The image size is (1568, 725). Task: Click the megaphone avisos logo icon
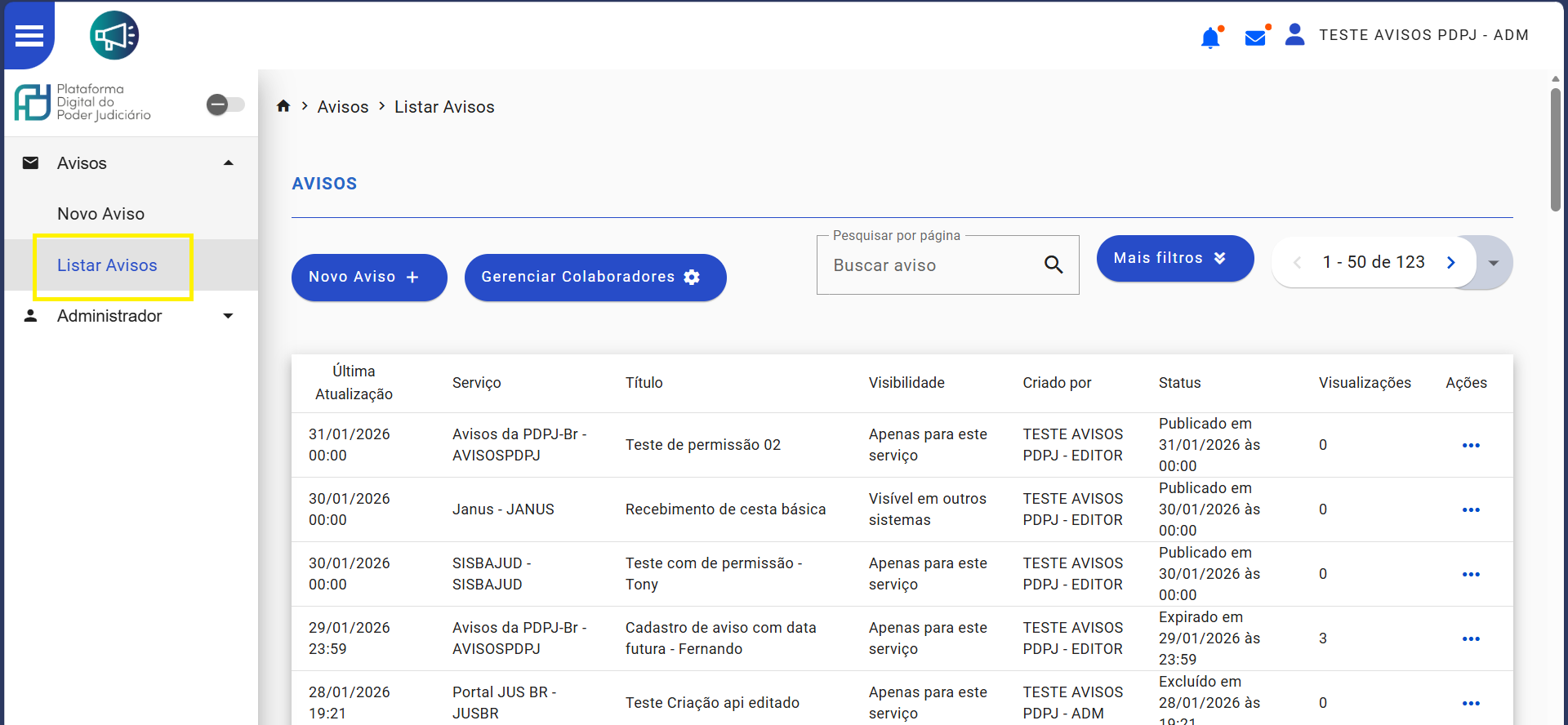[x=114, y=36]
